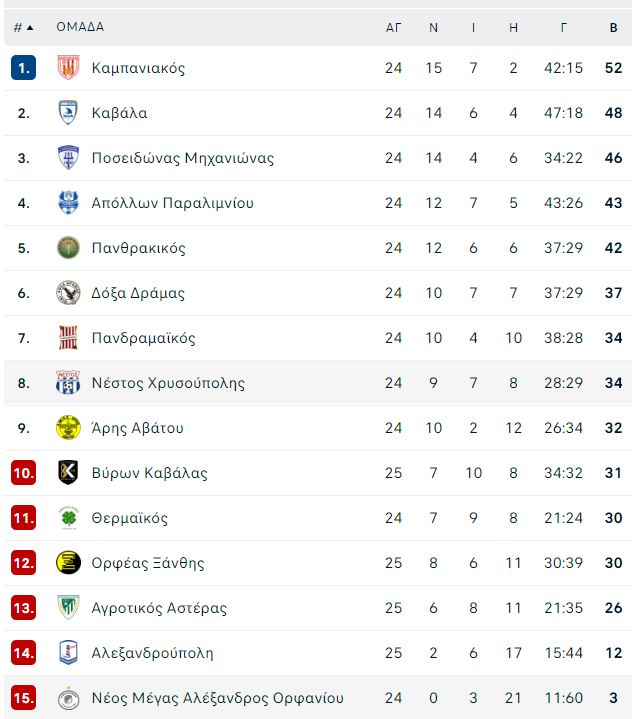Click the Γ goals column header

pyautogui.click(x=564, y=28)
